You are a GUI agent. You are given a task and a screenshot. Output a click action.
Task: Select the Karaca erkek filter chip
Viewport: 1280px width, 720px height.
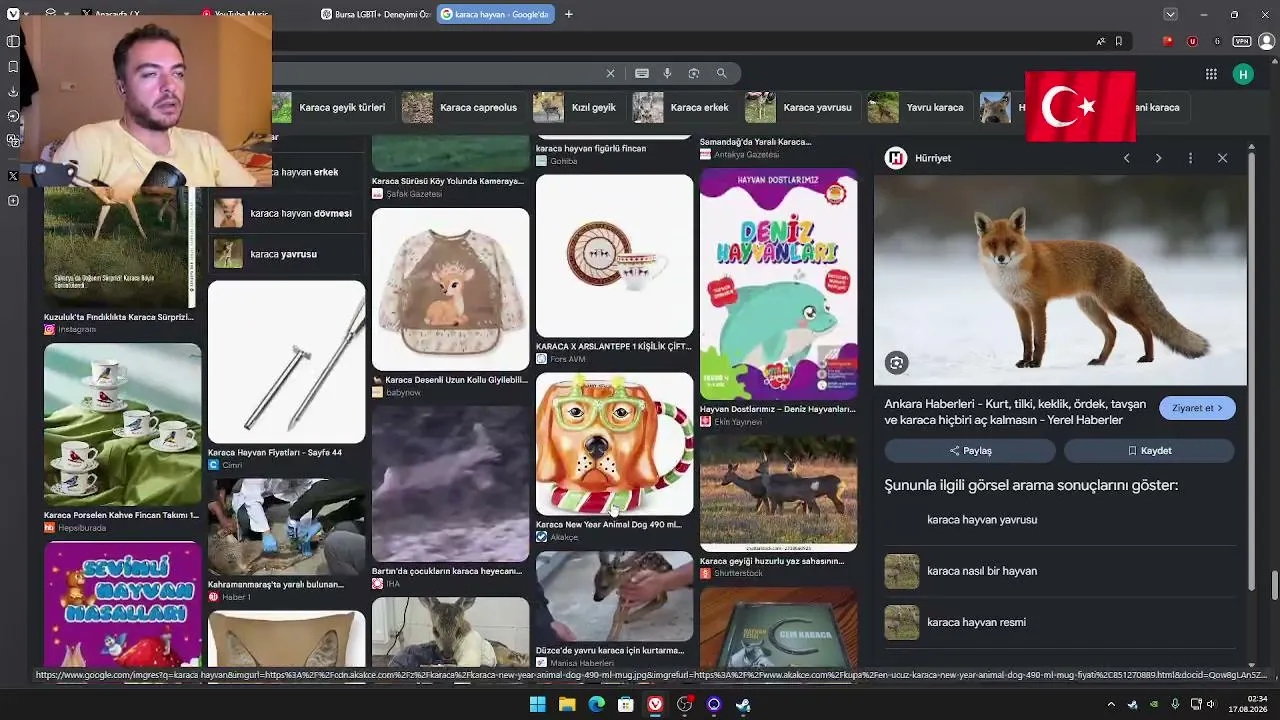tap(684, 107)
